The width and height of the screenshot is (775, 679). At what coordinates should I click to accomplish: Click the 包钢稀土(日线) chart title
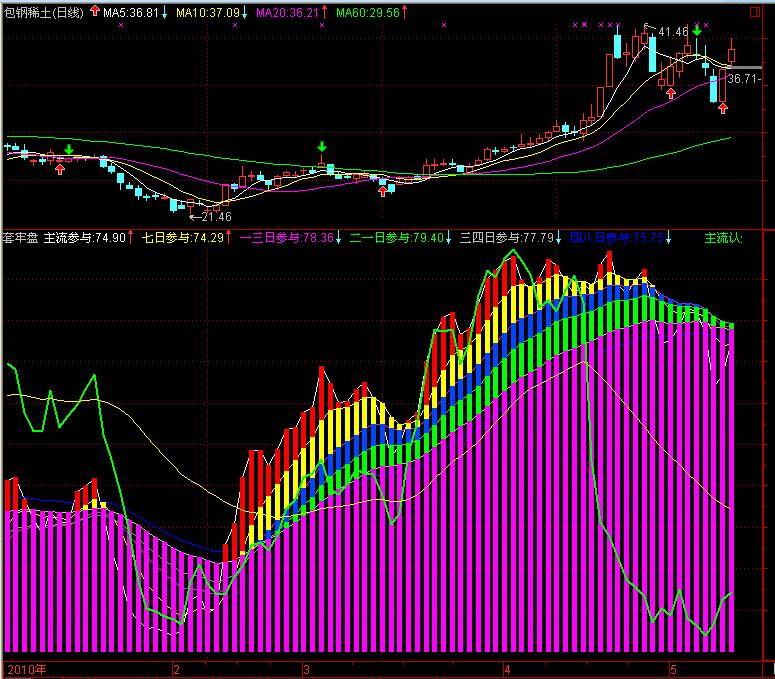(x=44, y=12)
